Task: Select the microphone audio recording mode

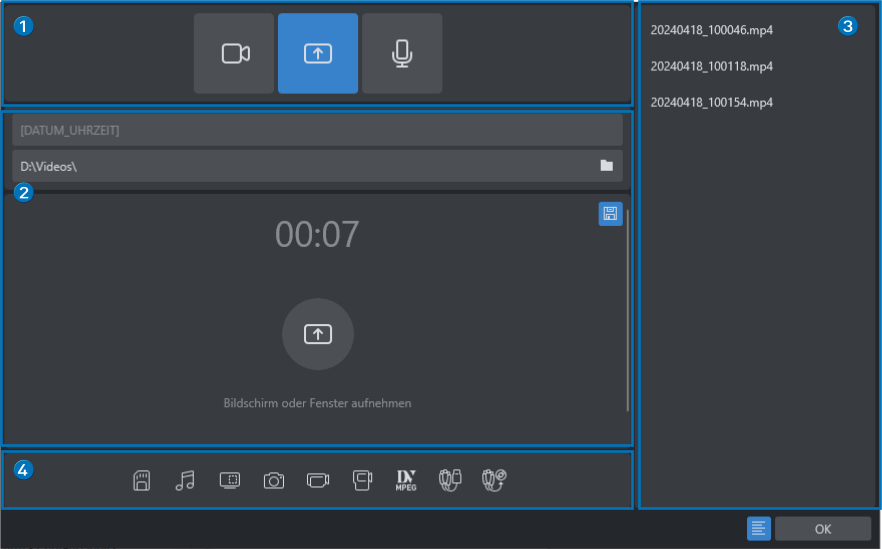Action: click(402, 54)
